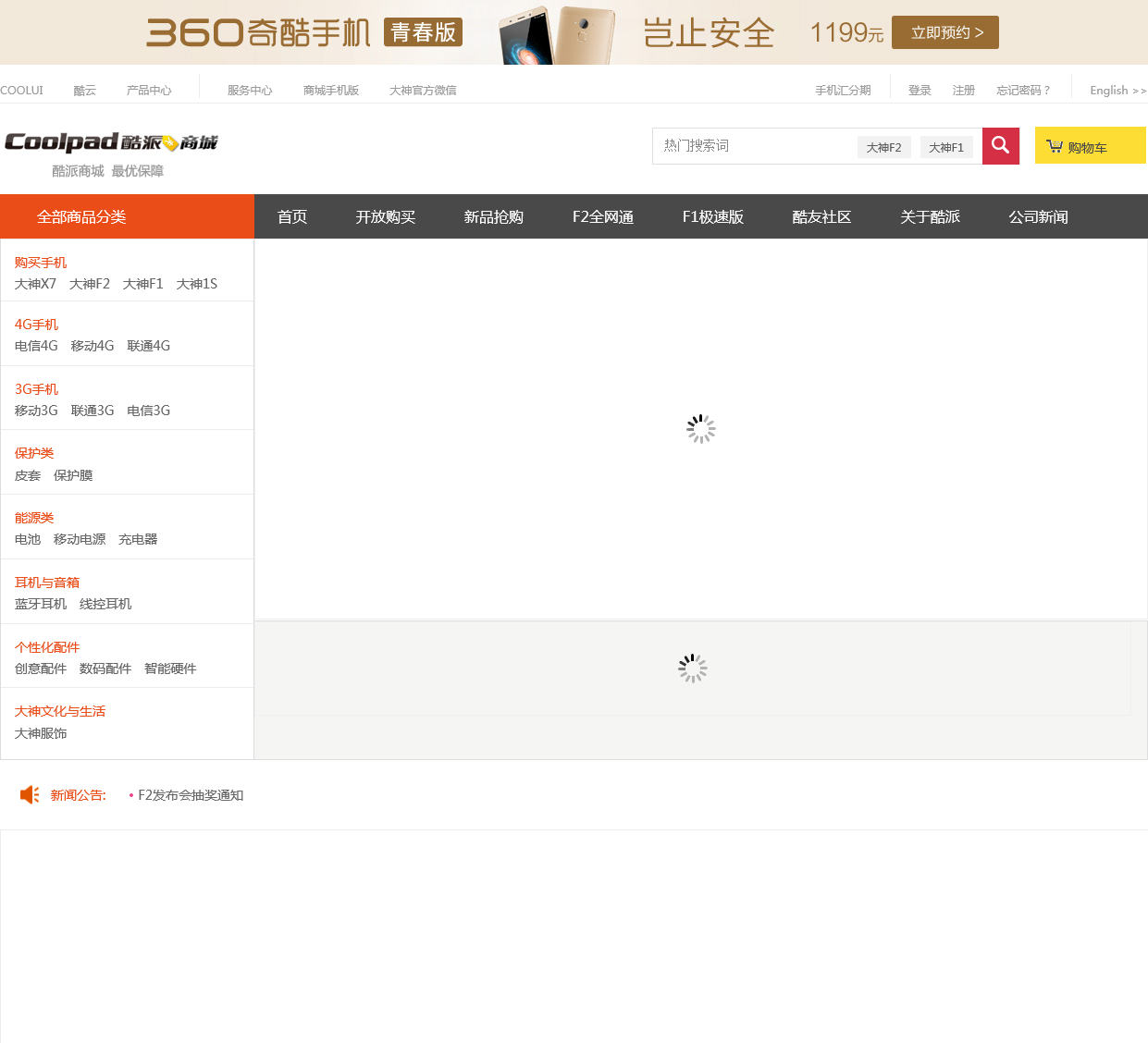
Task: Click the 忘记密码？ link
Action: click(x=1023, y=90)
